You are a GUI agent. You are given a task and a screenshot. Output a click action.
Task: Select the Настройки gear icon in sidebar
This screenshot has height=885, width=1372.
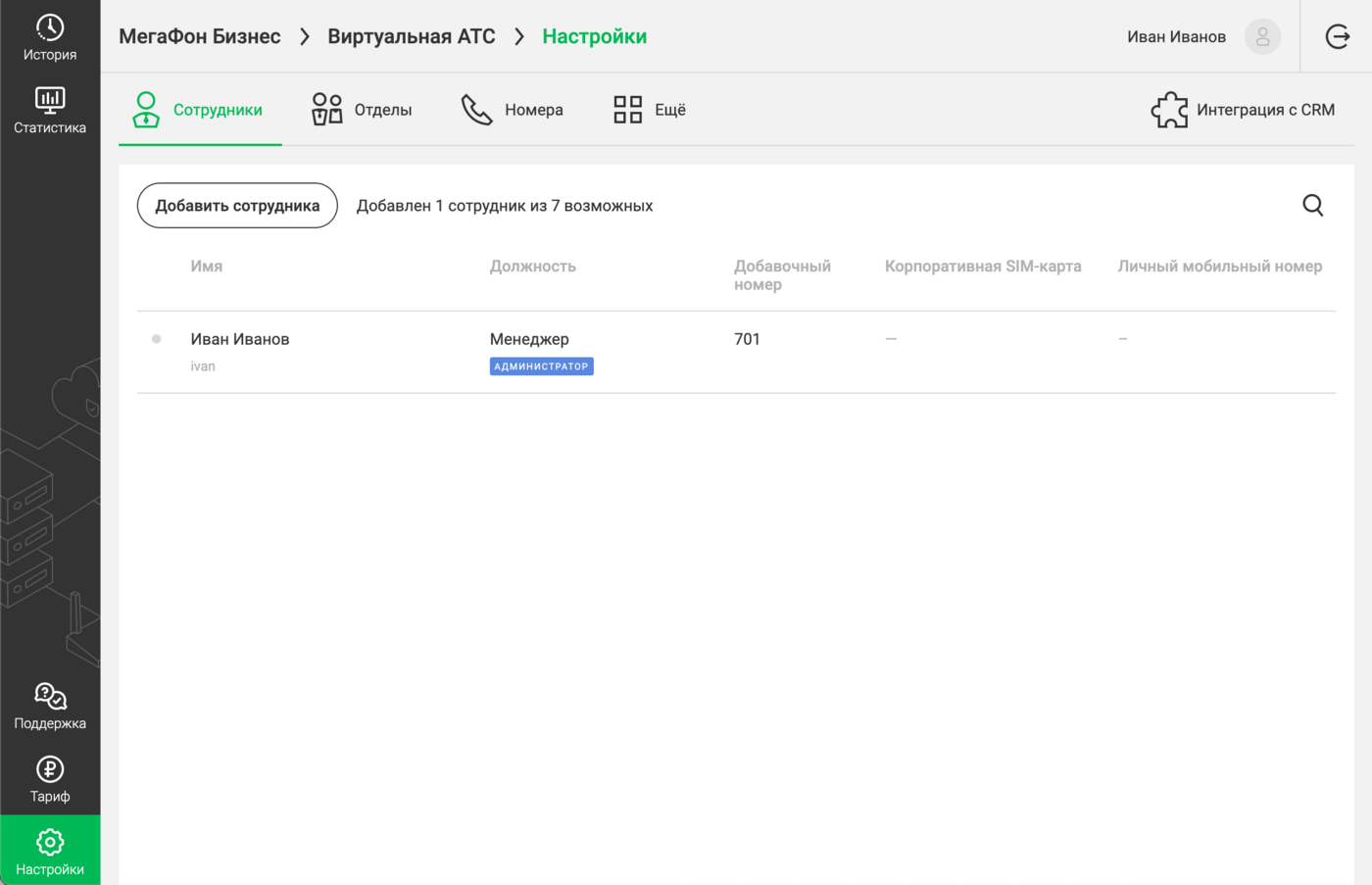click(50, 842)
